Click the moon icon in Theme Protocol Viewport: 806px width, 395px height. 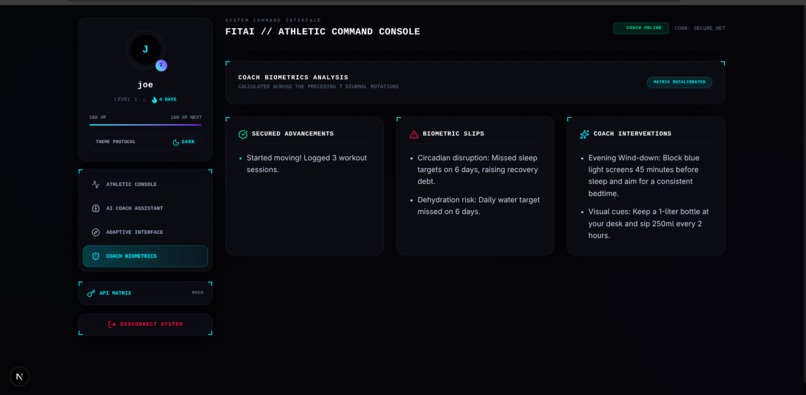[176, 142]
